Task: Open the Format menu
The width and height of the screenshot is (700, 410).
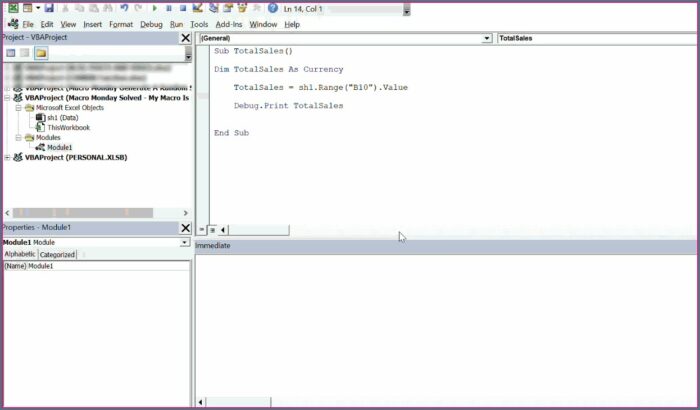Action: tap(121, 25)
